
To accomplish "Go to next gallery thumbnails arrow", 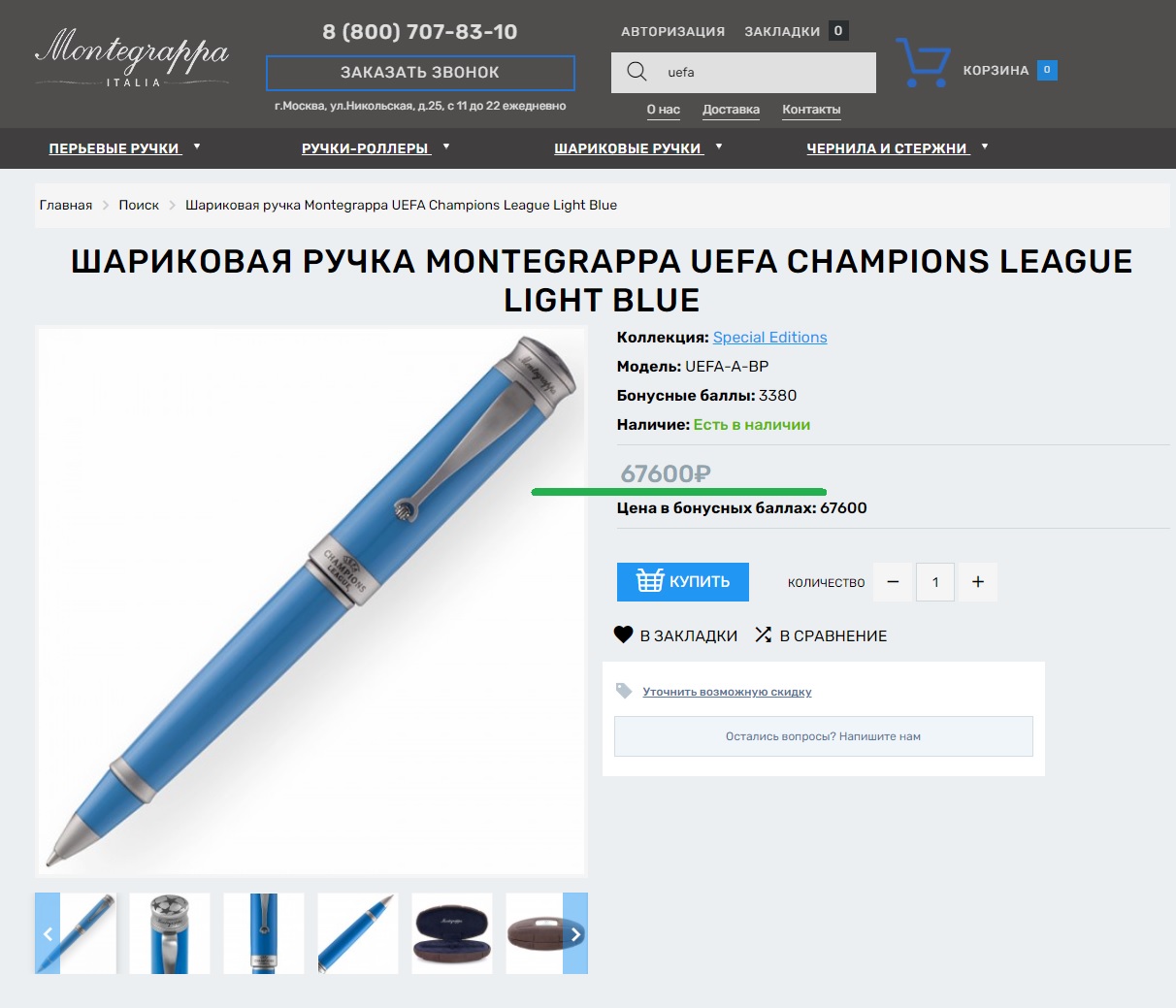I will 575,933.
